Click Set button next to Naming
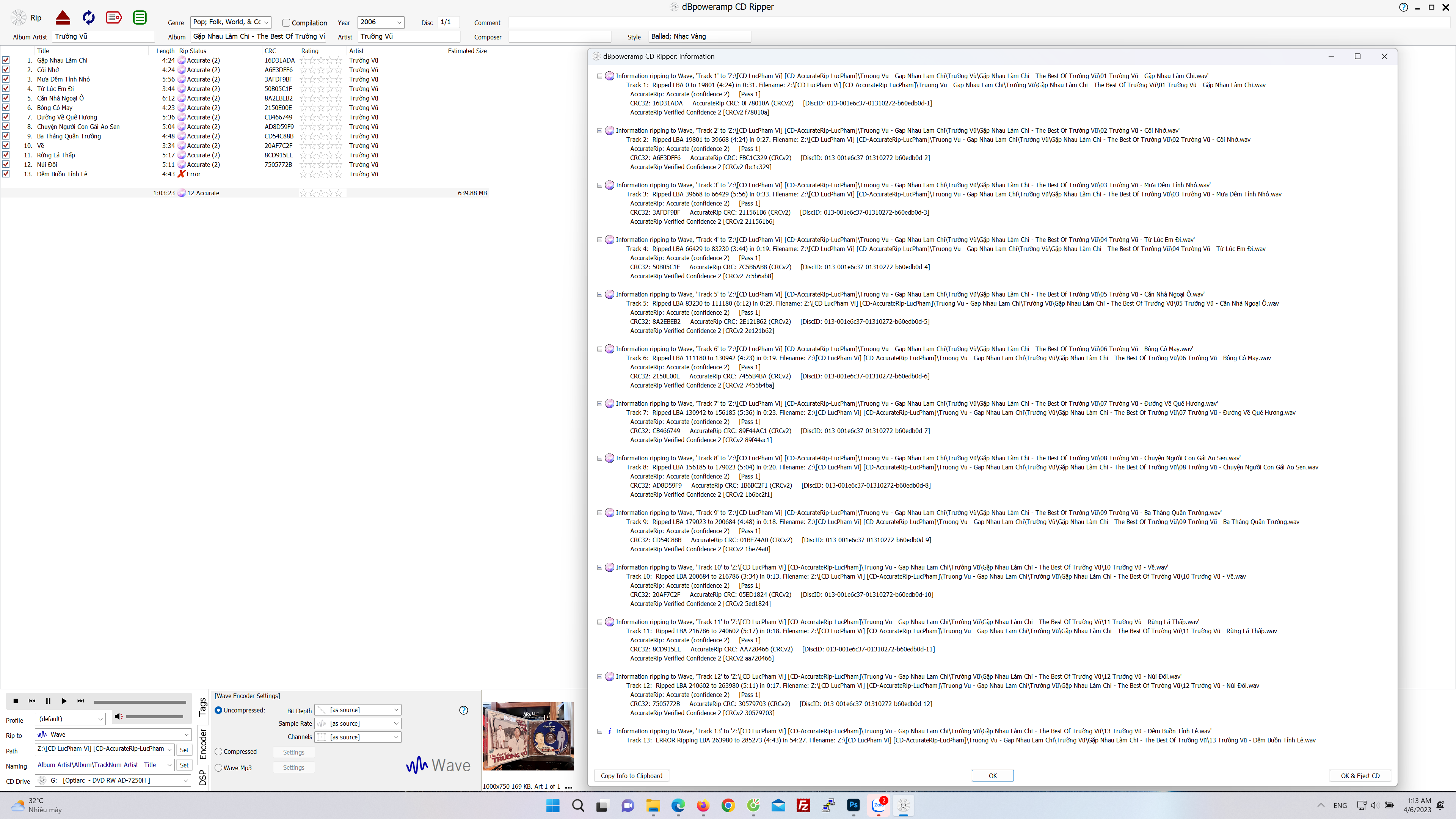 click(184, 765)
